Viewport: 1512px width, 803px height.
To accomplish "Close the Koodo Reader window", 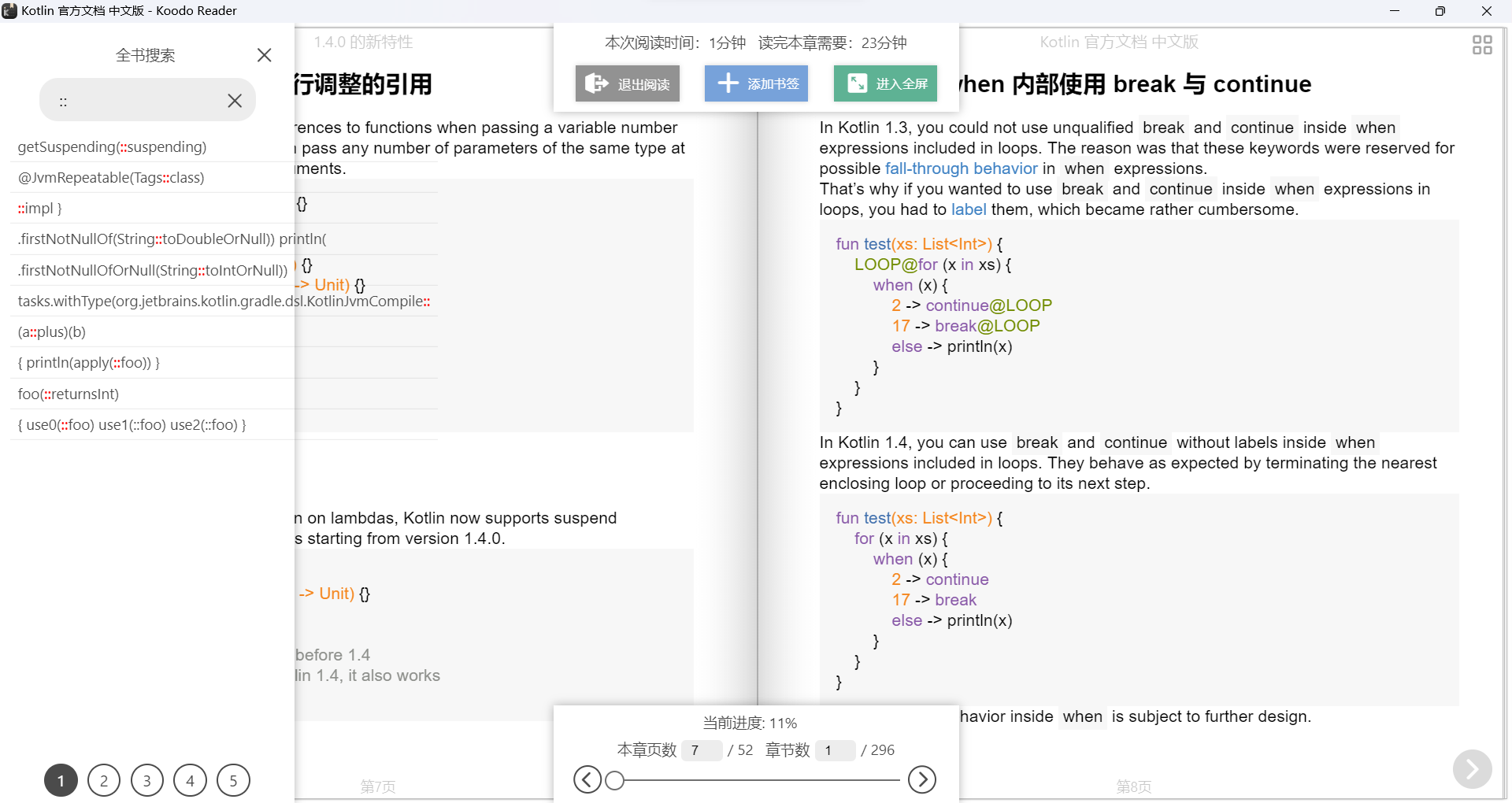I will (x=1487, y=11).
